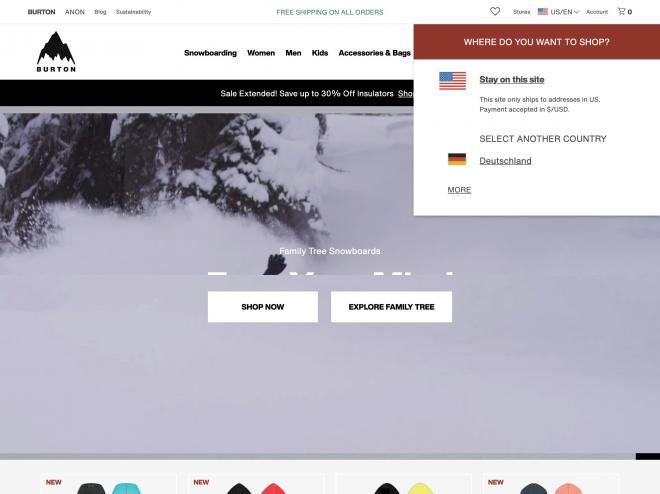
Task: Open the Snowboarding menu
Action: (x=210, y=53)
